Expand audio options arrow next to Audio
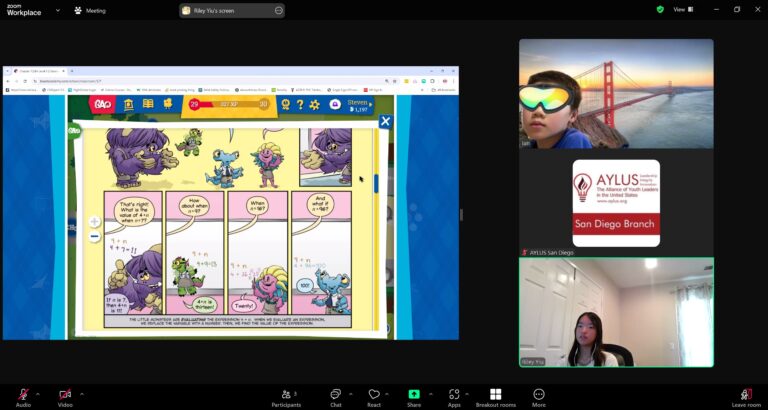 (x=38, y=393)
